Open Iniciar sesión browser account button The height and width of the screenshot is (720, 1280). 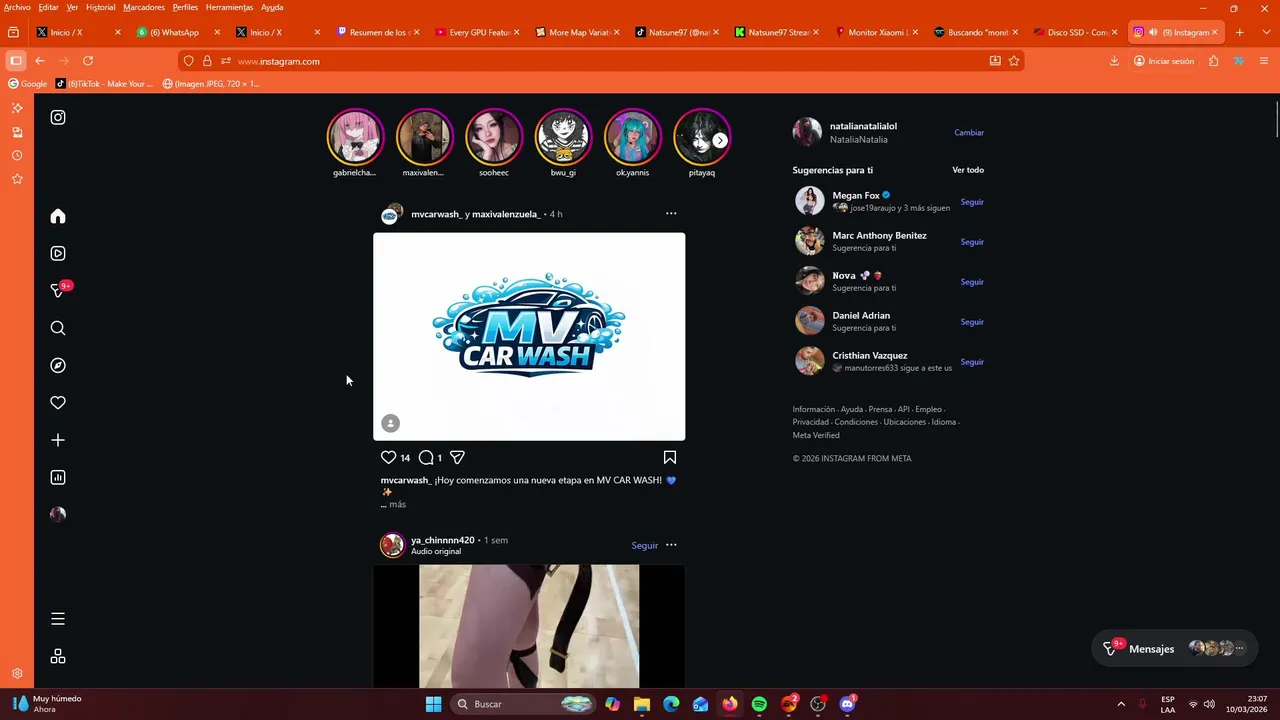pyautogui.click(x=1164, y=61)
